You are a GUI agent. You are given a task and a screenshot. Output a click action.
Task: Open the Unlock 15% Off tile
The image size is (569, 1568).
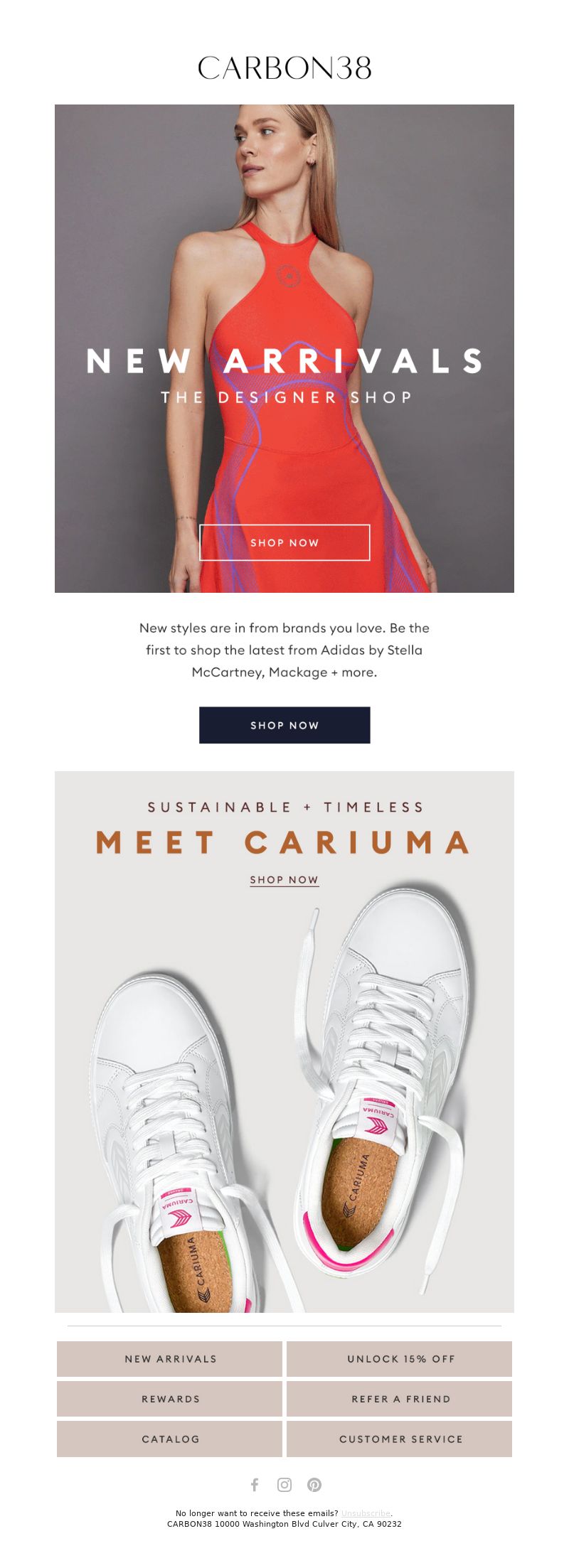point(400,1358)
